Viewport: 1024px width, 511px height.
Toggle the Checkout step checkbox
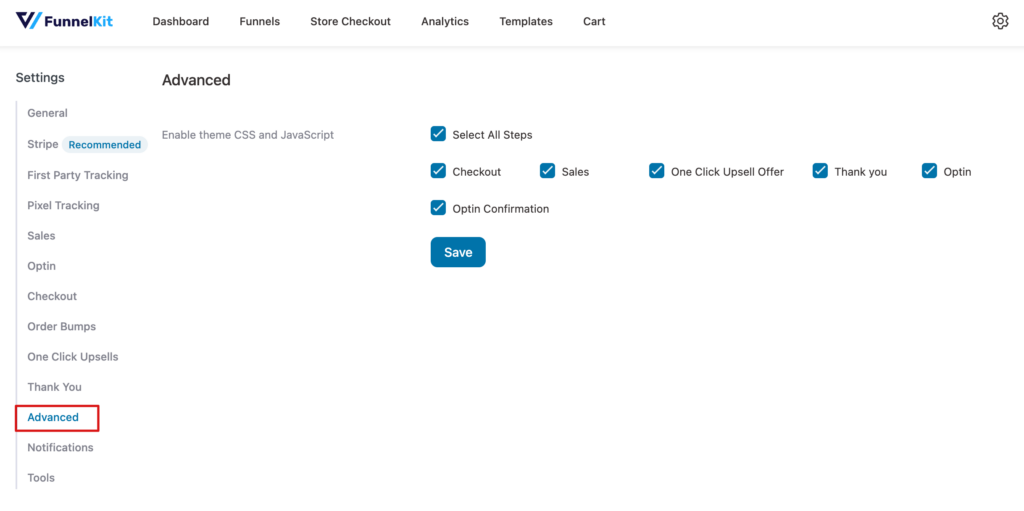438,171
